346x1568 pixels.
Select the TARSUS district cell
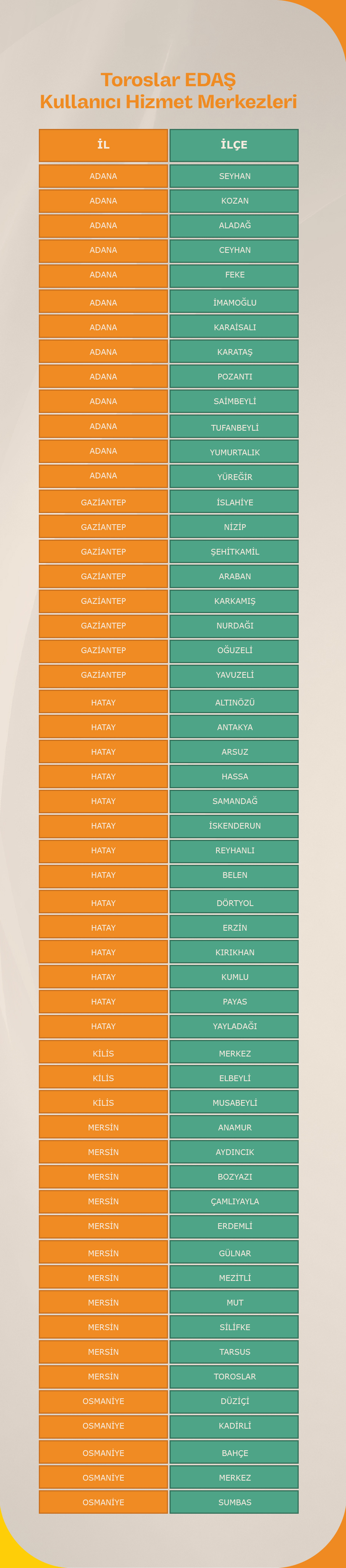click(234, 1351)
